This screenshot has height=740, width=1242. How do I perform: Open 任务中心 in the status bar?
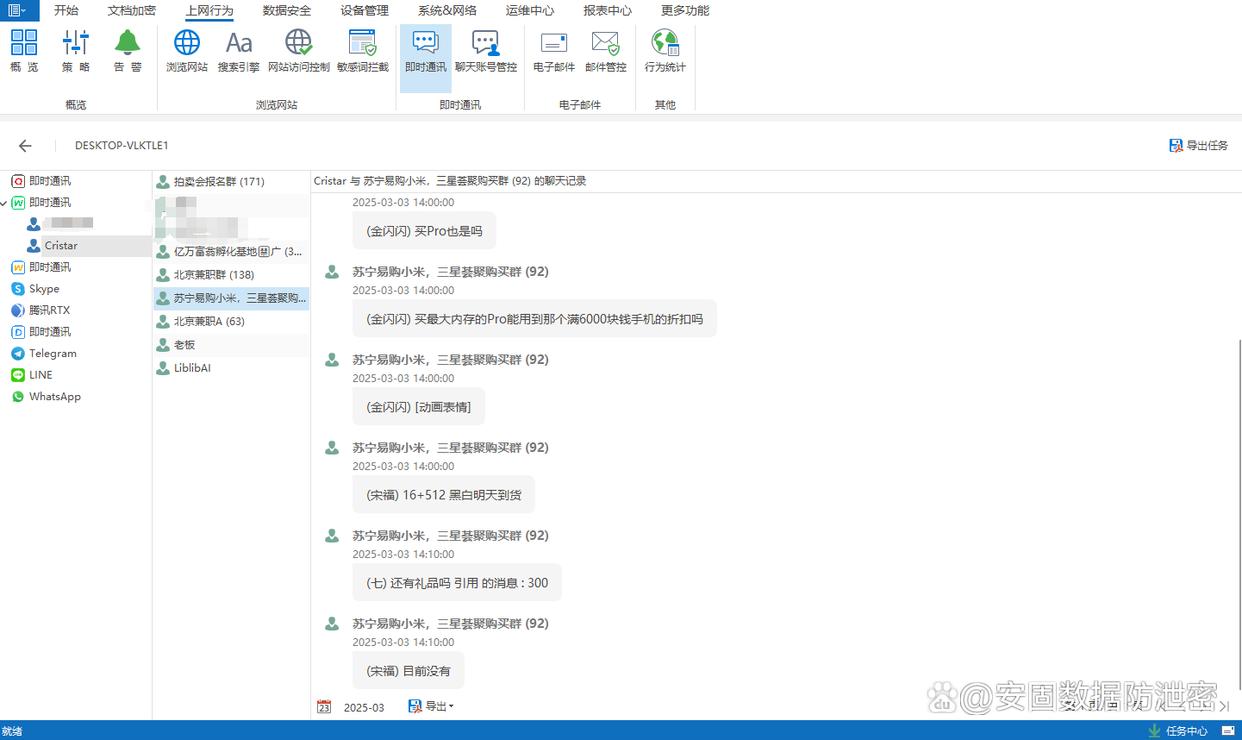[x=1178, y=731]
